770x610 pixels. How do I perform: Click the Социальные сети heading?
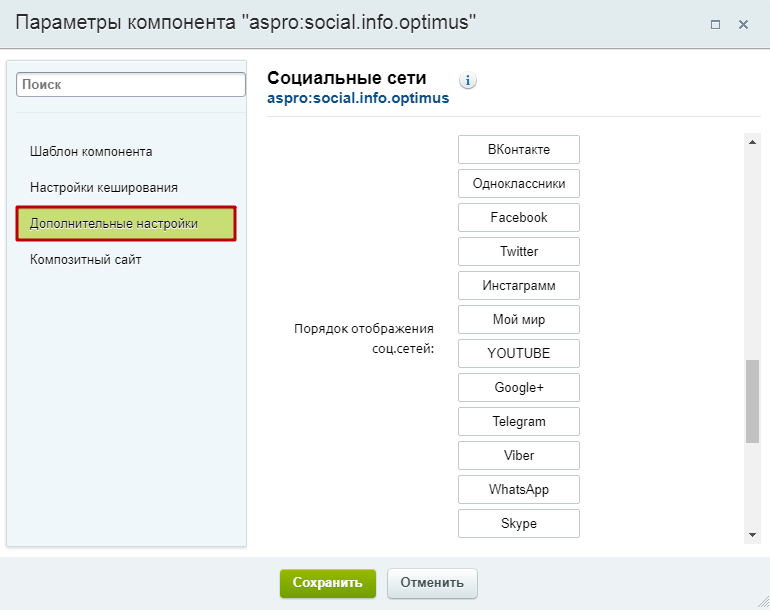tap(347, 78)
